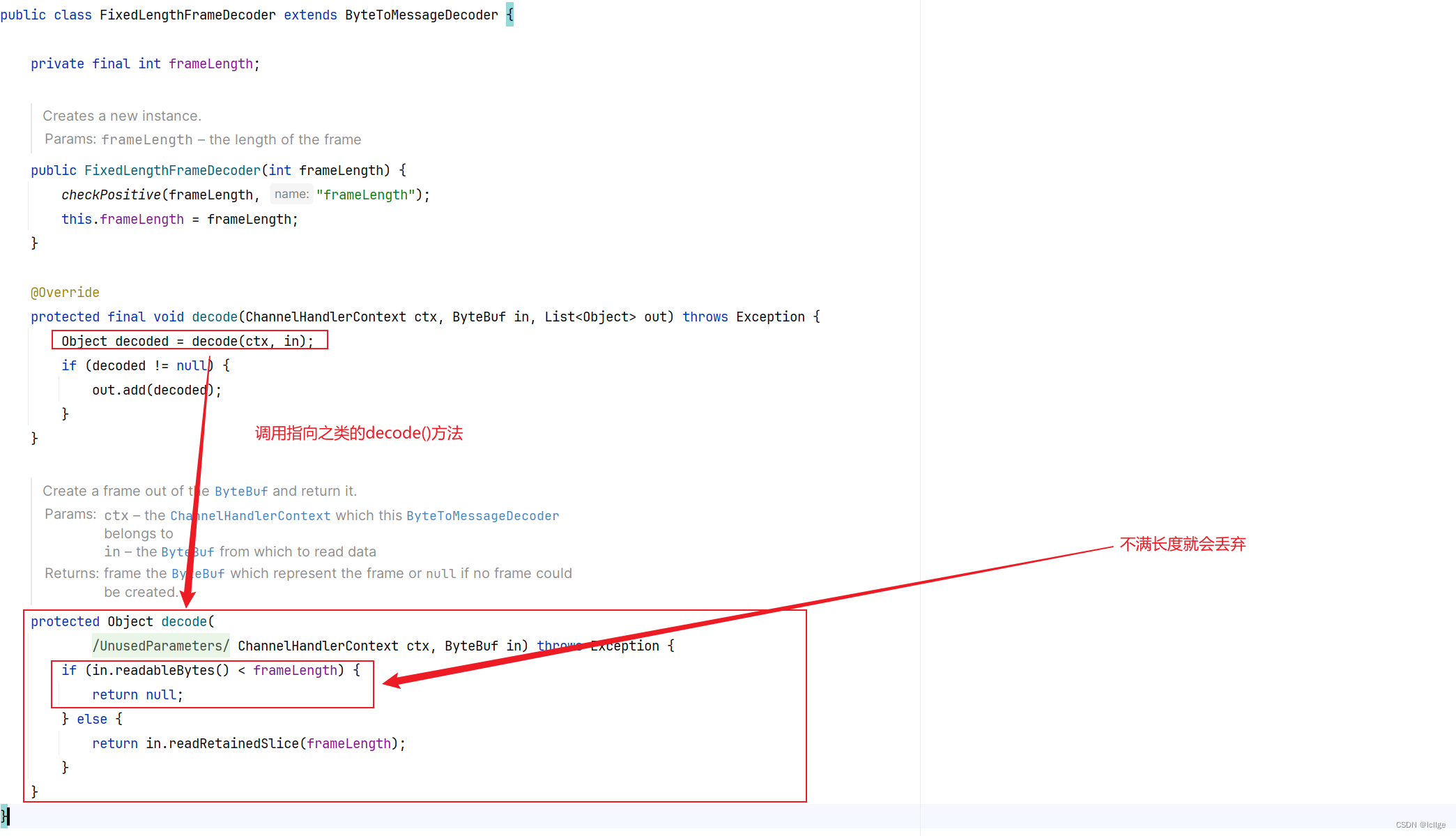Click the checkPositive method call
The image size is (1456, 836).
pos(111,195)
